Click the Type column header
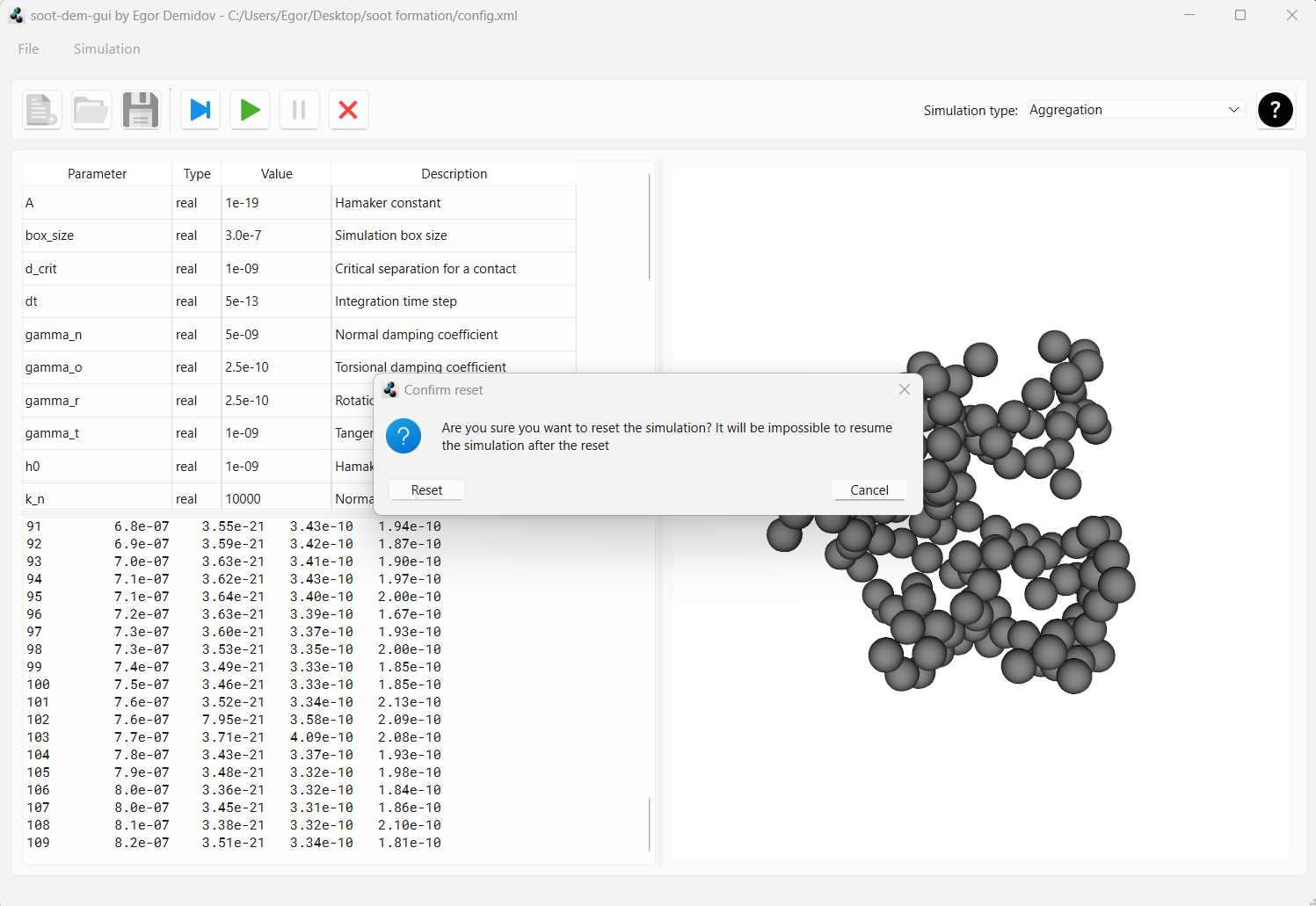The height and width of the screenshot is (906, 1316). click(197, 174)
